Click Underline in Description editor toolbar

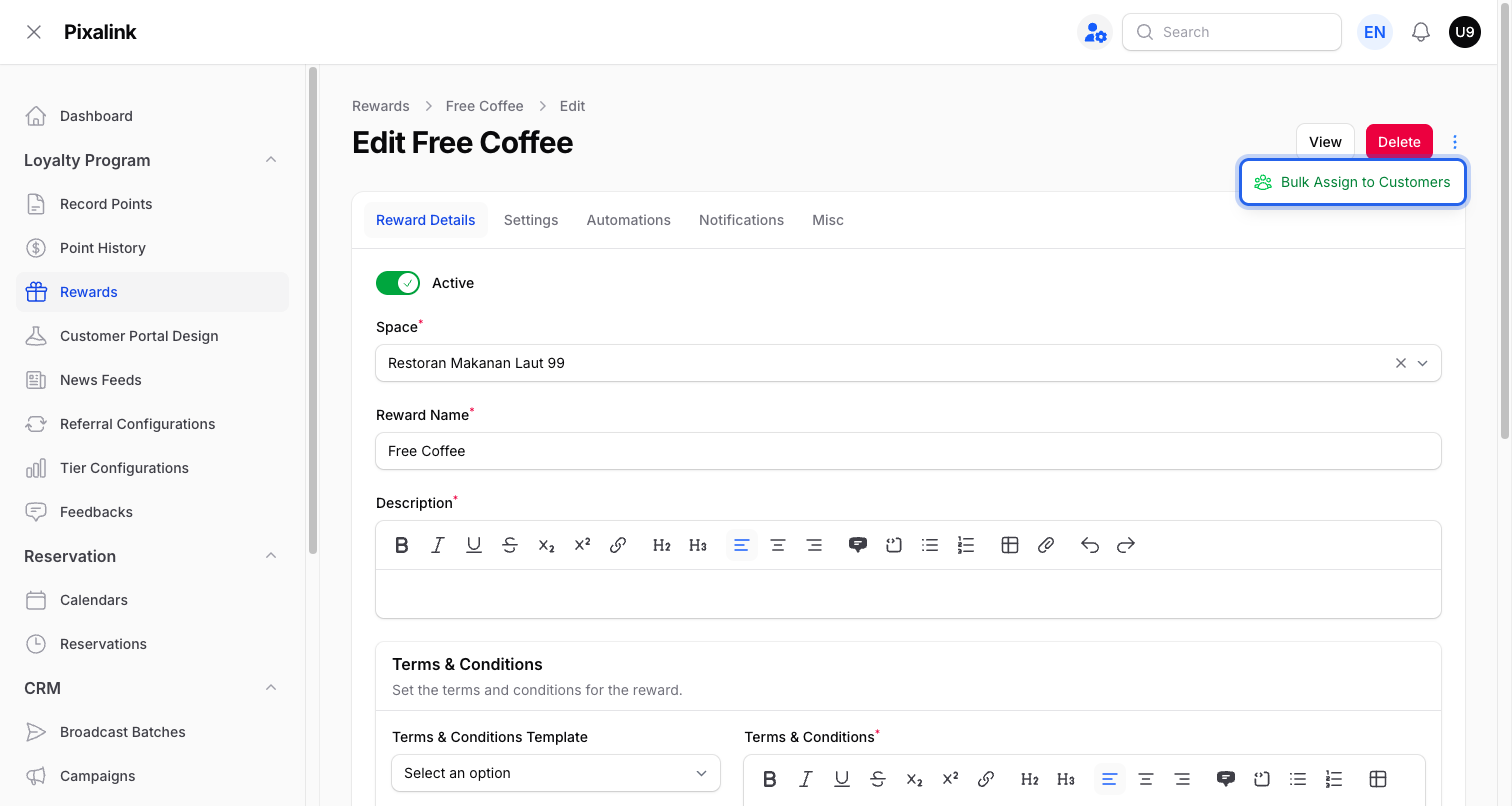pyautogui.click(x=474, y=545)
